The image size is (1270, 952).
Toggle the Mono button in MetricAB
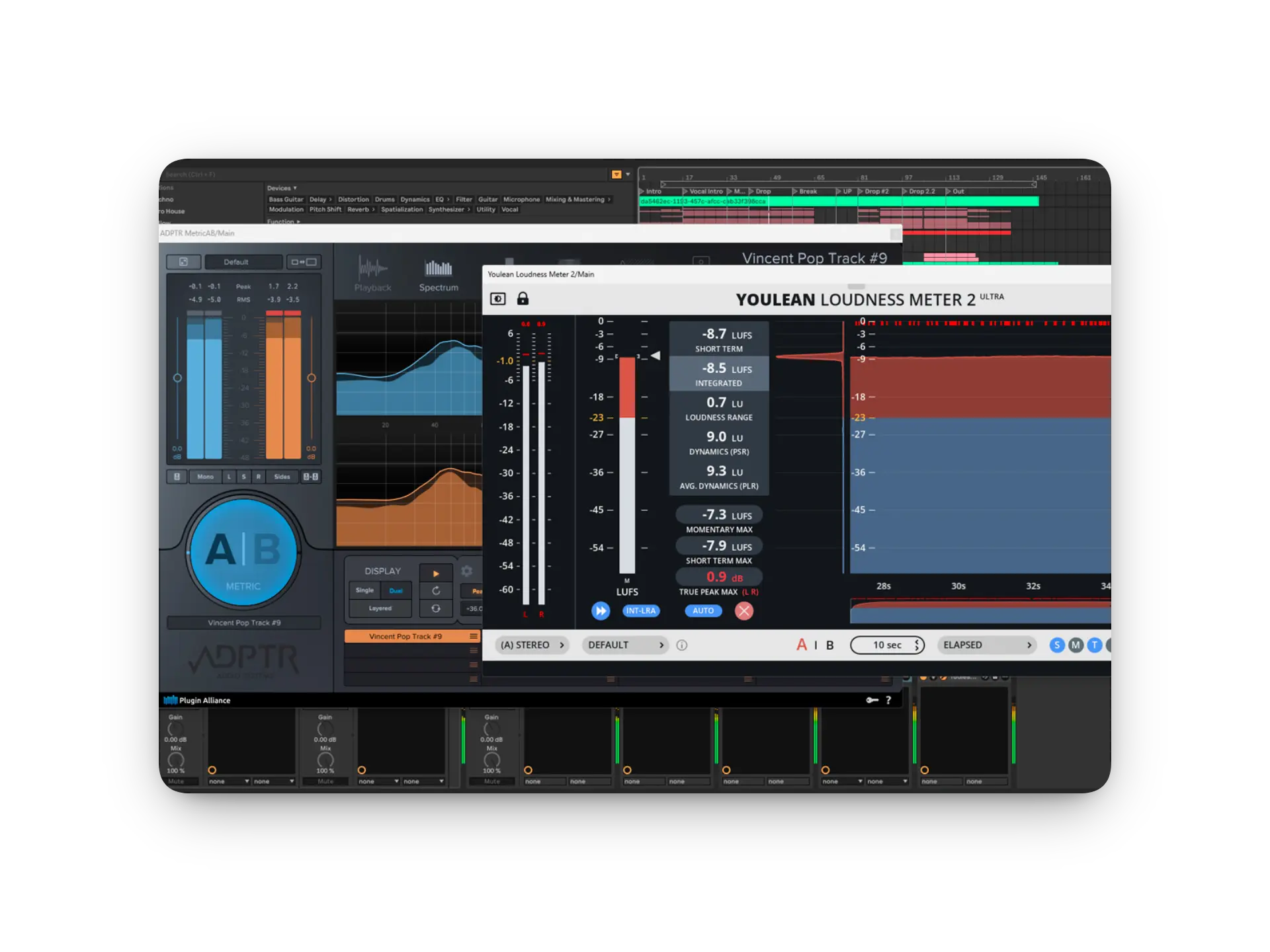(205, 477)
